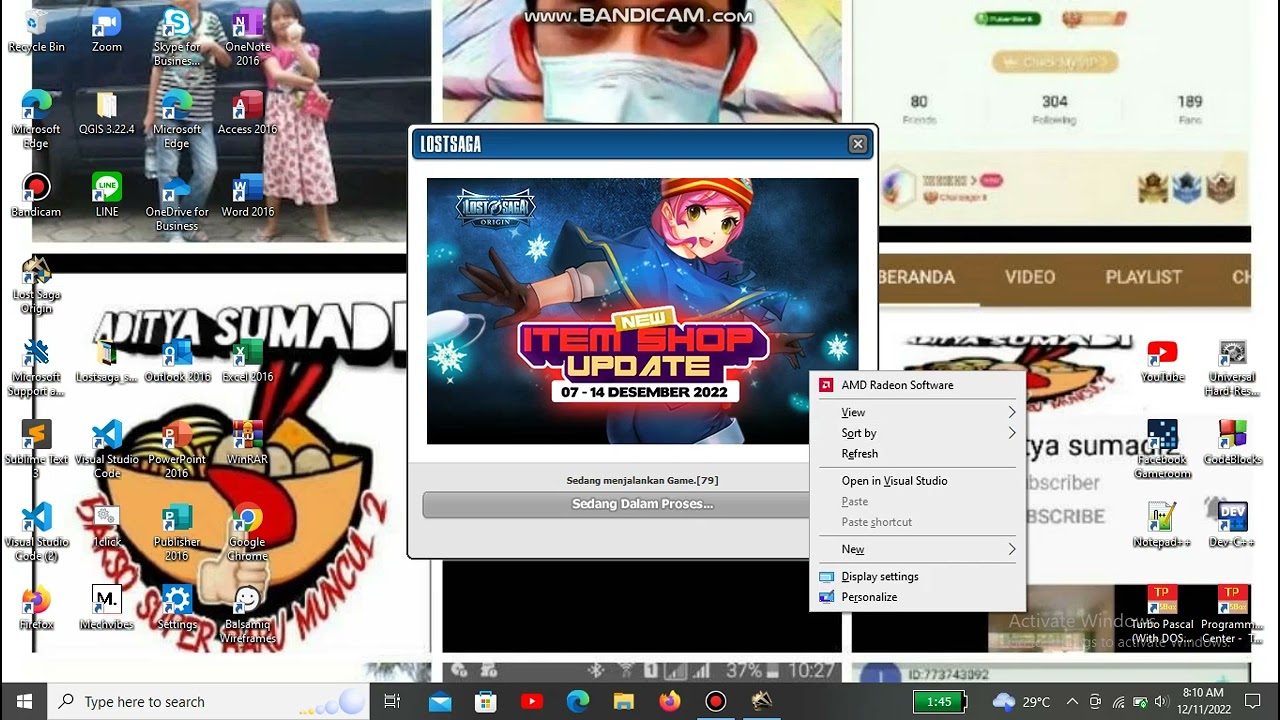This screenshot has height=720, width=1280.
Task: Open Notepad++ desktop icon
Action: point(1162,525)
